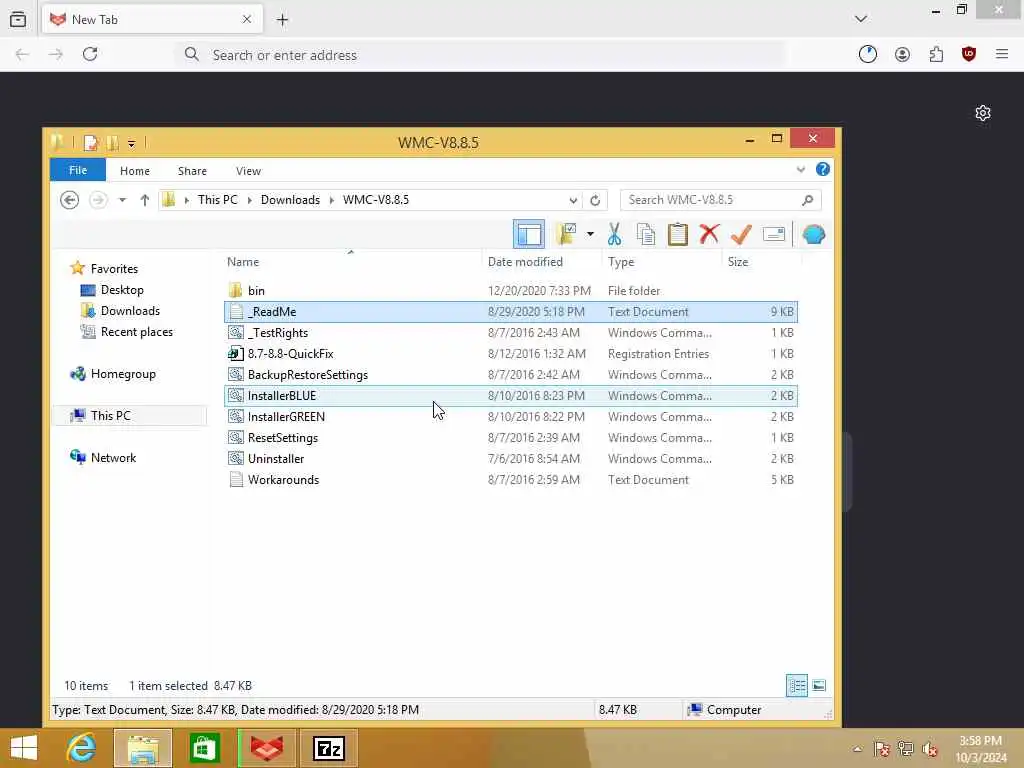Select the InstallerGREEN file
Viewport: 1024px width, 768px height.
click(x=511, y=416)
